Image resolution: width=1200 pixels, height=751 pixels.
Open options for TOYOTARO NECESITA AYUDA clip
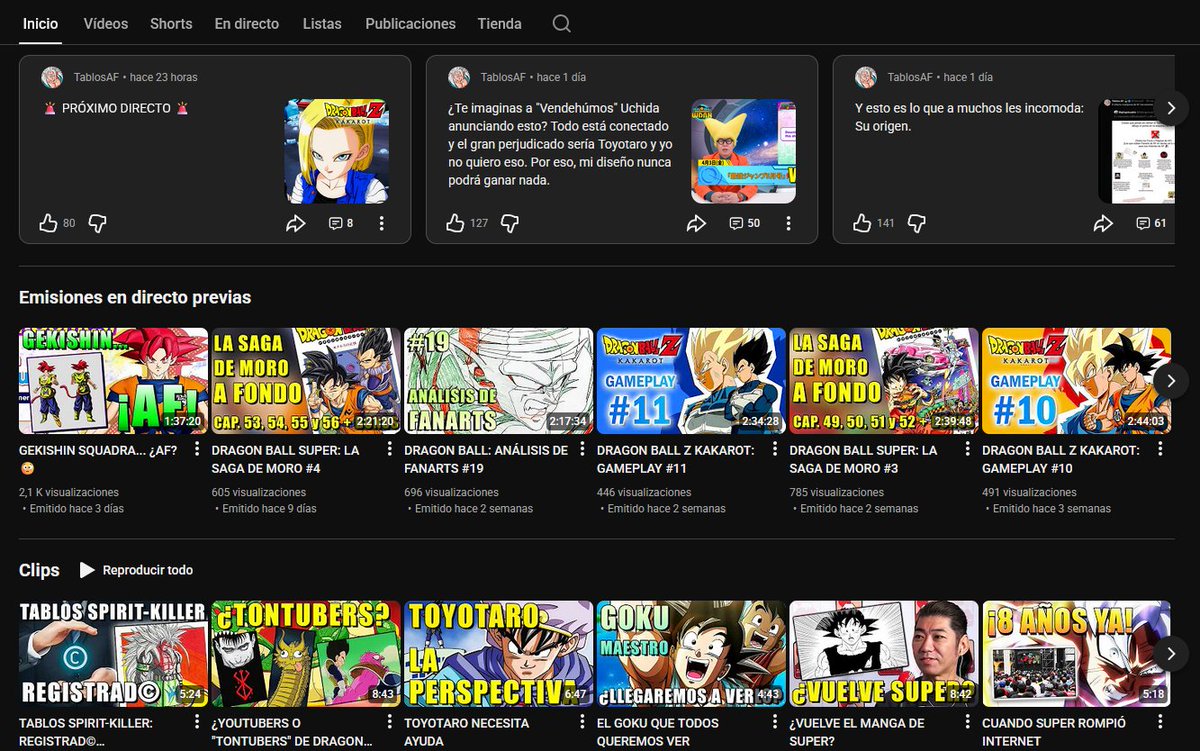click(582, 722)
